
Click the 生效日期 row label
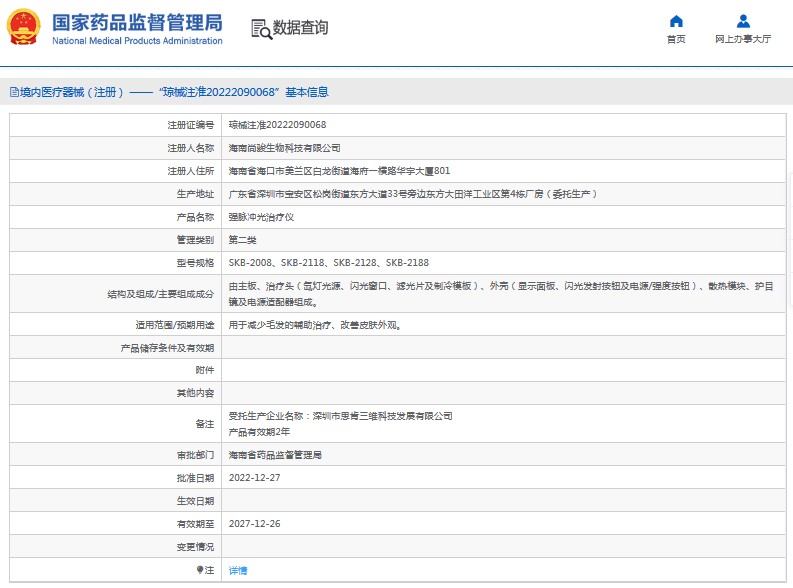[195, 501]
